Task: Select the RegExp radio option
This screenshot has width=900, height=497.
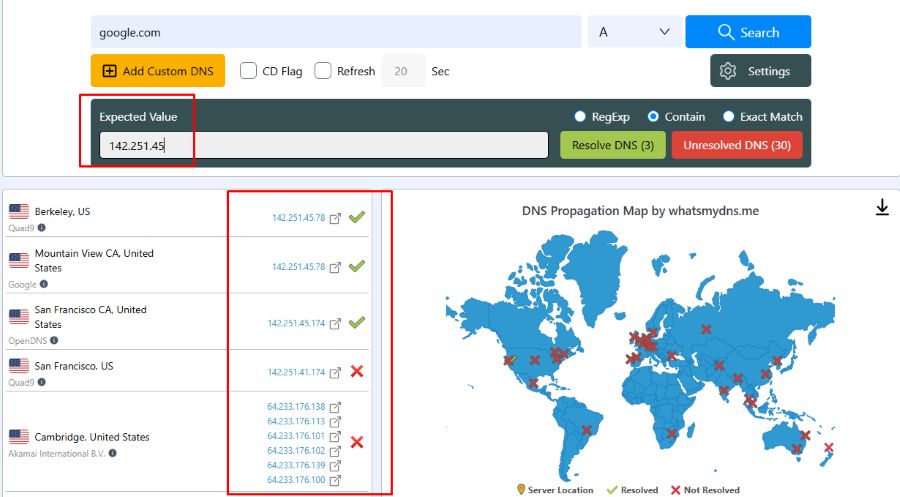Action: (x=580, y=117)
